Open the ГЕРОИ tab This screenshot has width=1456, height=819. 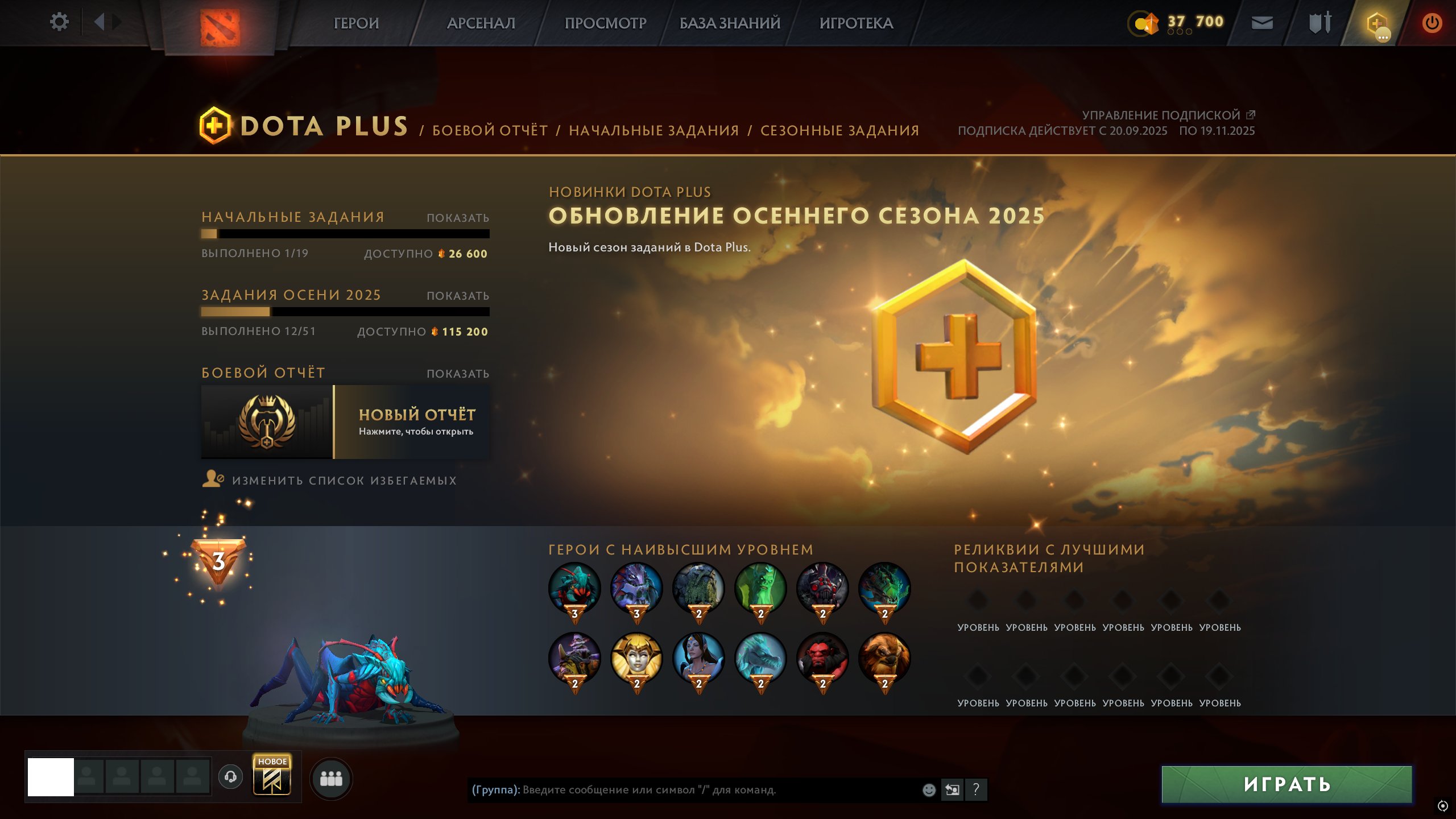[356, 23]
